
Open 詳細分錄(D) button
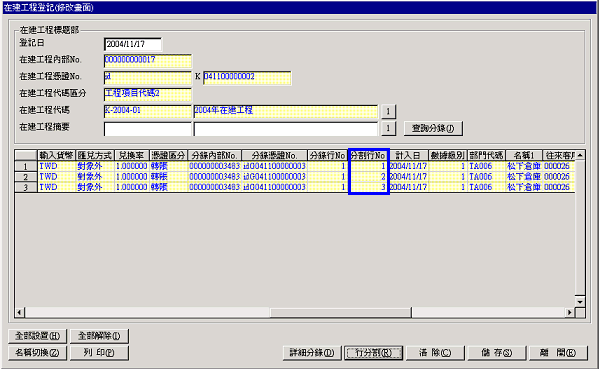coord(312,353)
